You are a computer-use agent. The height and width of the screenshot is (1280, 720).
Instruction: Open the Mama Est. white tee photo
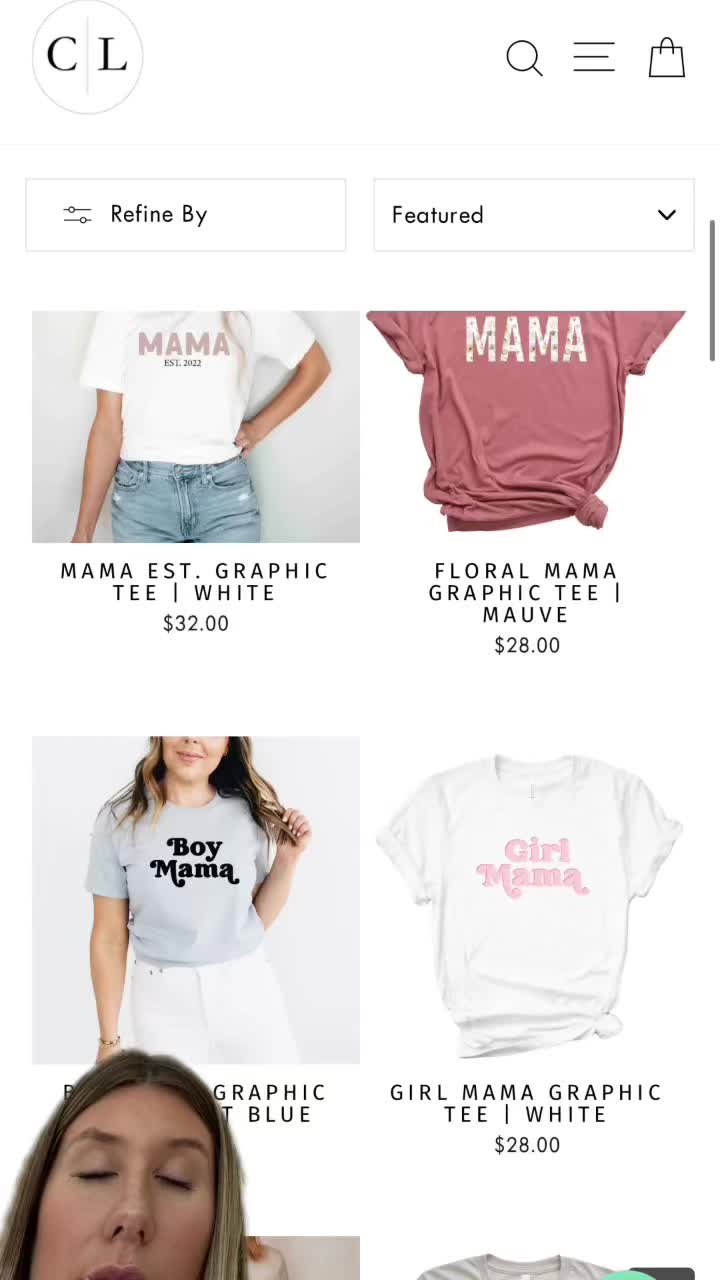(196, 427)
